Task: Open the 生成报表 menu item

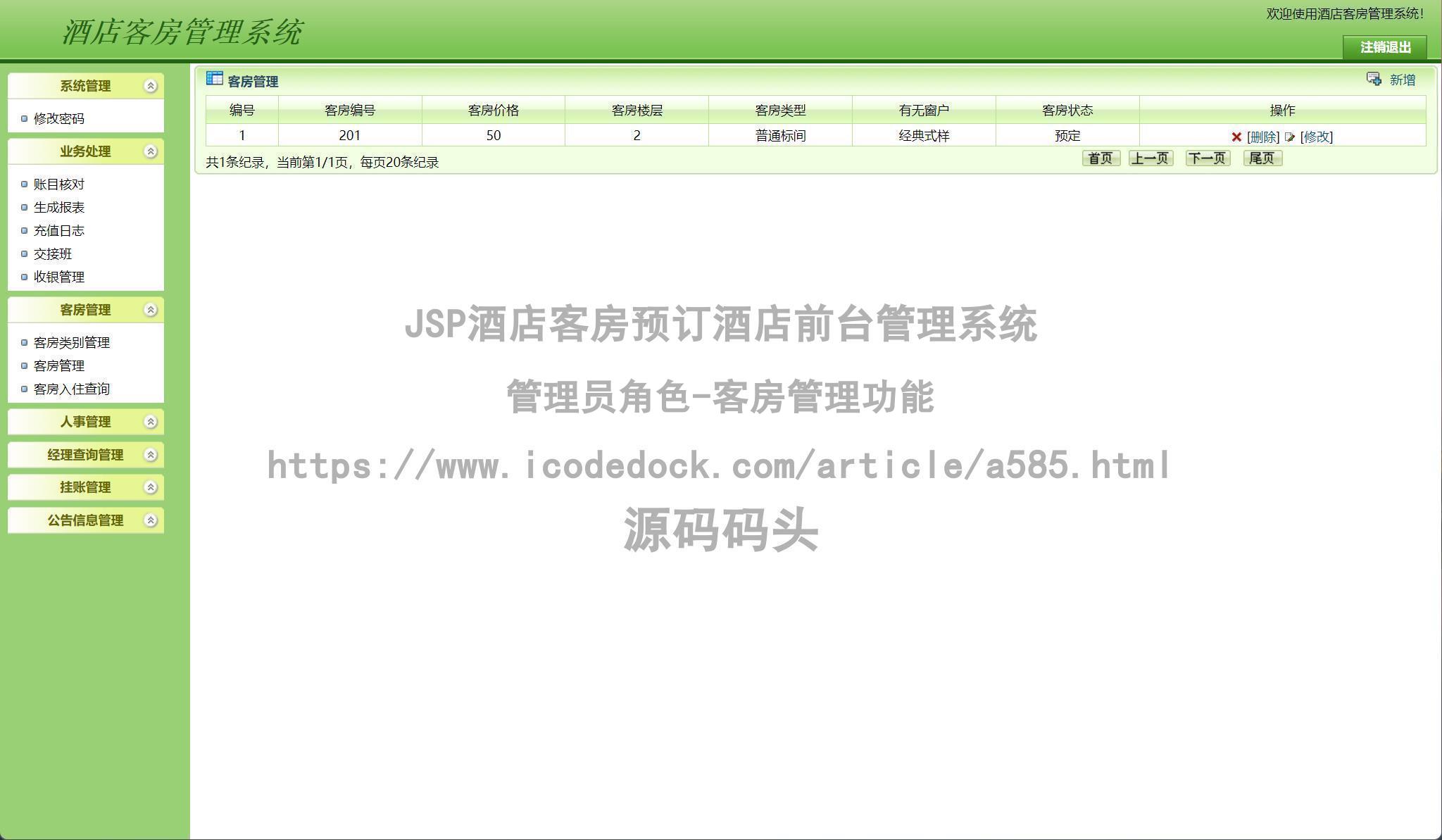Action: [60, 207]
